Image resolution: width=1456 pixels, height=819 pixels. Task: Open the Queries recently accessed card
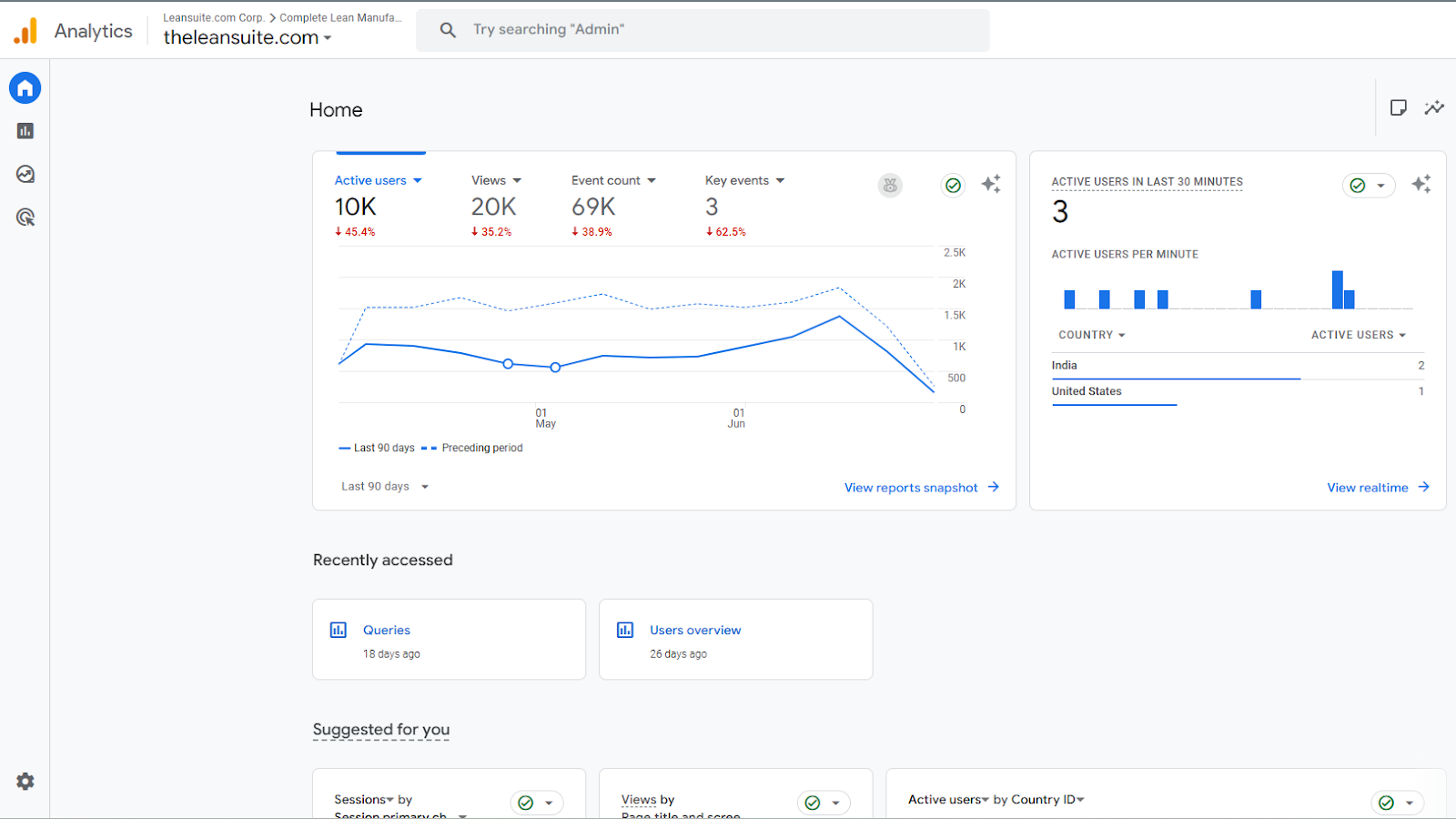pos(449,639)
